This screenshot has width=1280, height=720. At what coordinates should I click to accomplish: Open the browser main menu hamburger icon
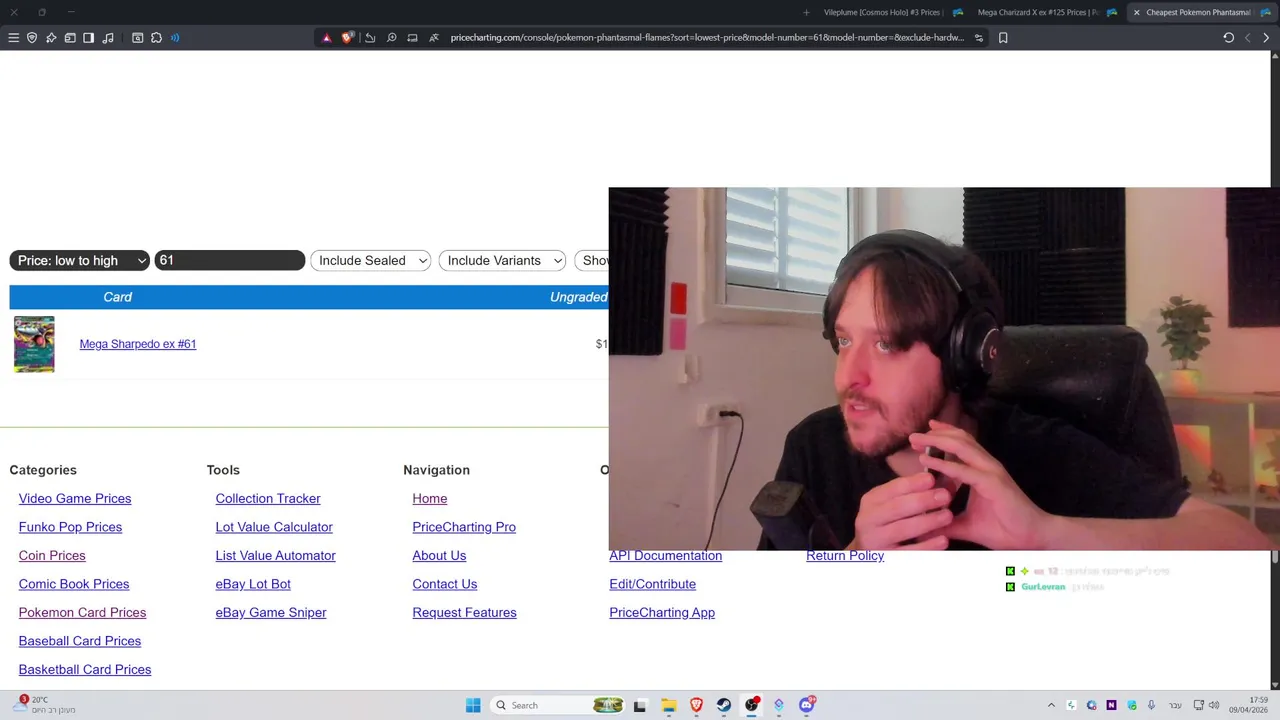13,38
